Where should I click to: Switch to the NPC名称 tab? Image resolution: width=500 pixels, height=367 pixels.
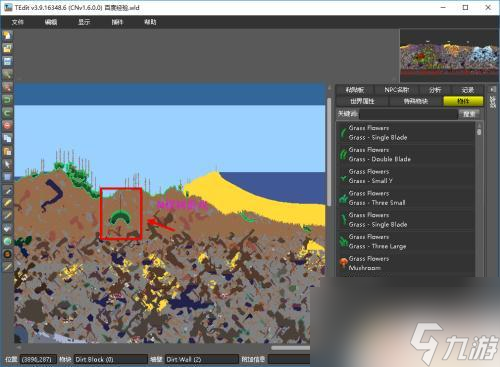click(x=396, y=90)
